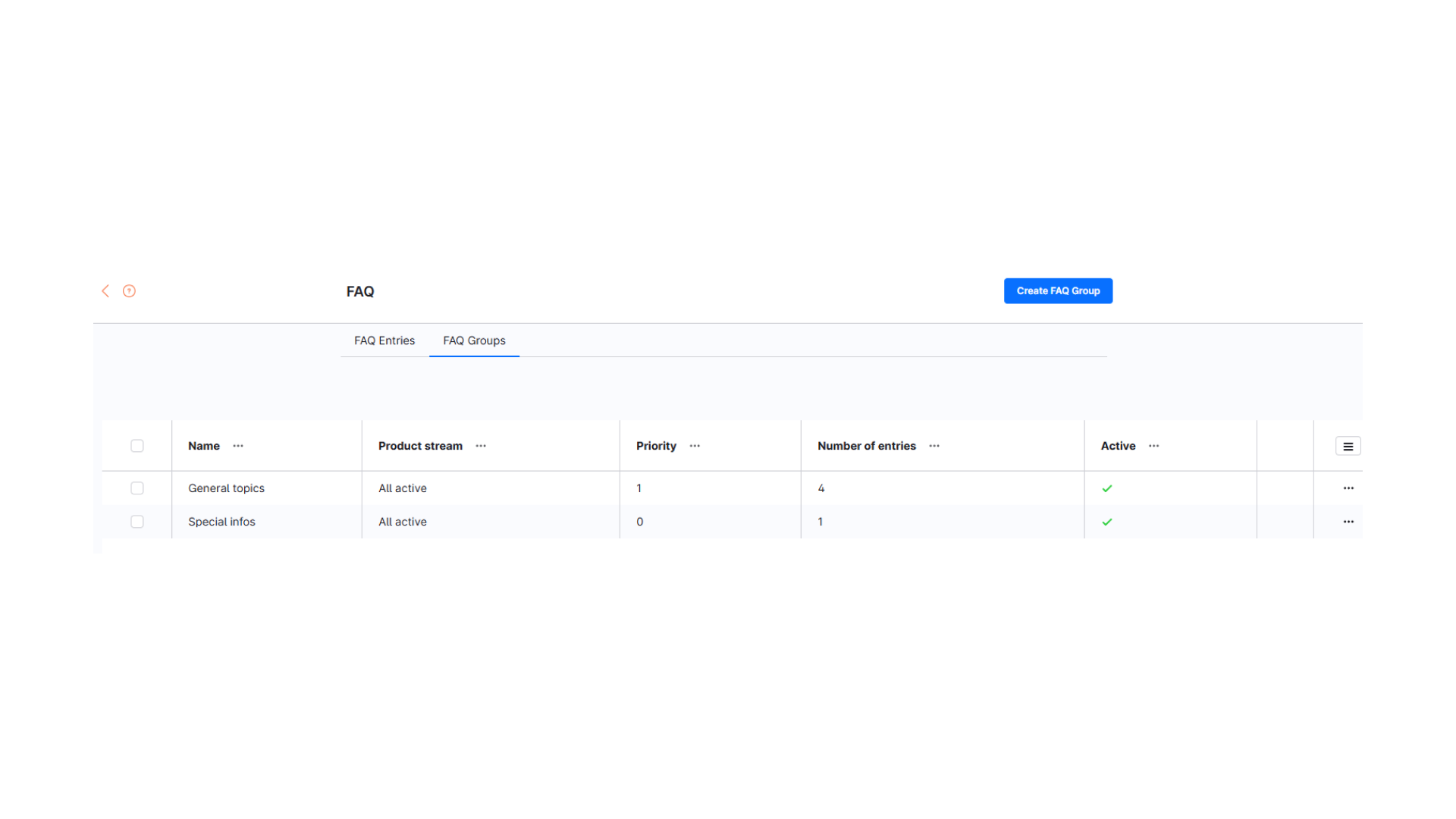This screenshot has width=1456, height=819.
Task: Select the General topics row checkbox
Action: (137, 488)
